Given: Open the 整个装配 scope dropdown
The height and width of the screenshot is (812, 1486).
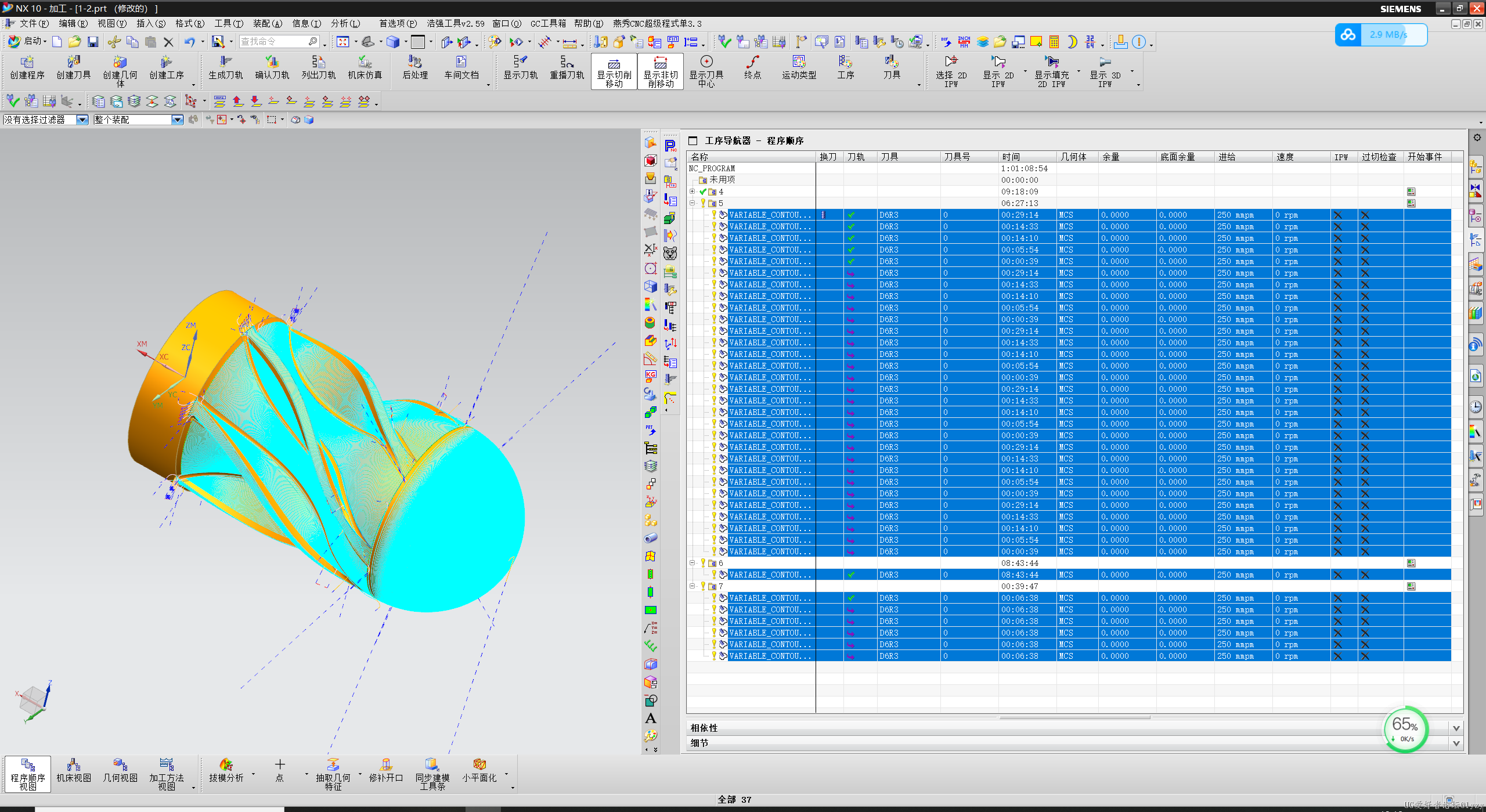Looking at the screenshot, I should pos(177,120).
